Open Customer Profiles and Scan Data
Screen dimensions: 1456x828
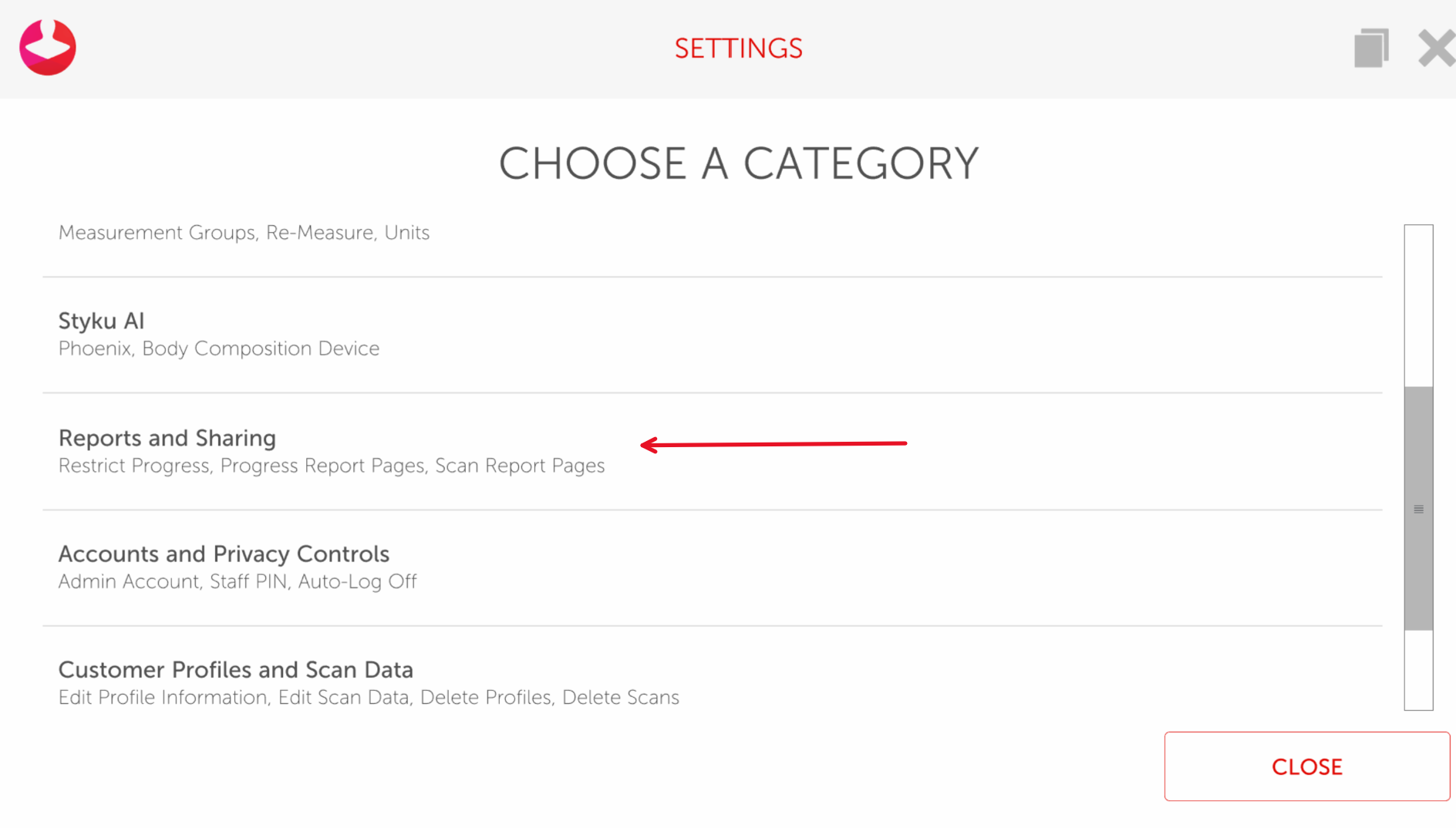coord(236,669)
